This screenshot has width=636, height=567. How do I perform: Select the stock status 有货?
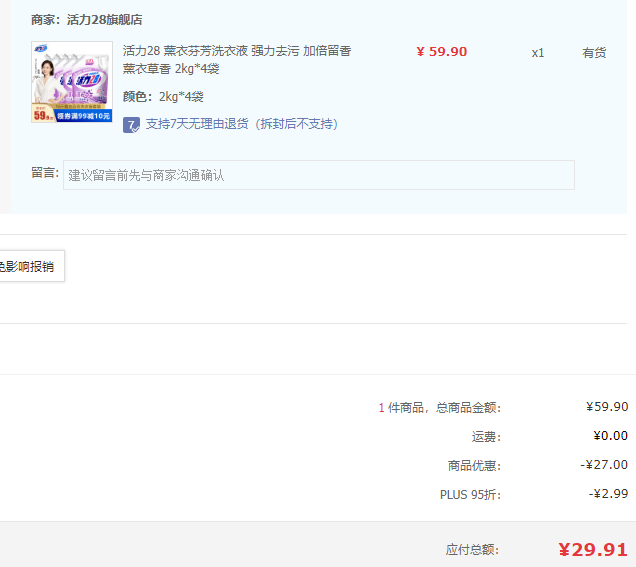point(594,53)
